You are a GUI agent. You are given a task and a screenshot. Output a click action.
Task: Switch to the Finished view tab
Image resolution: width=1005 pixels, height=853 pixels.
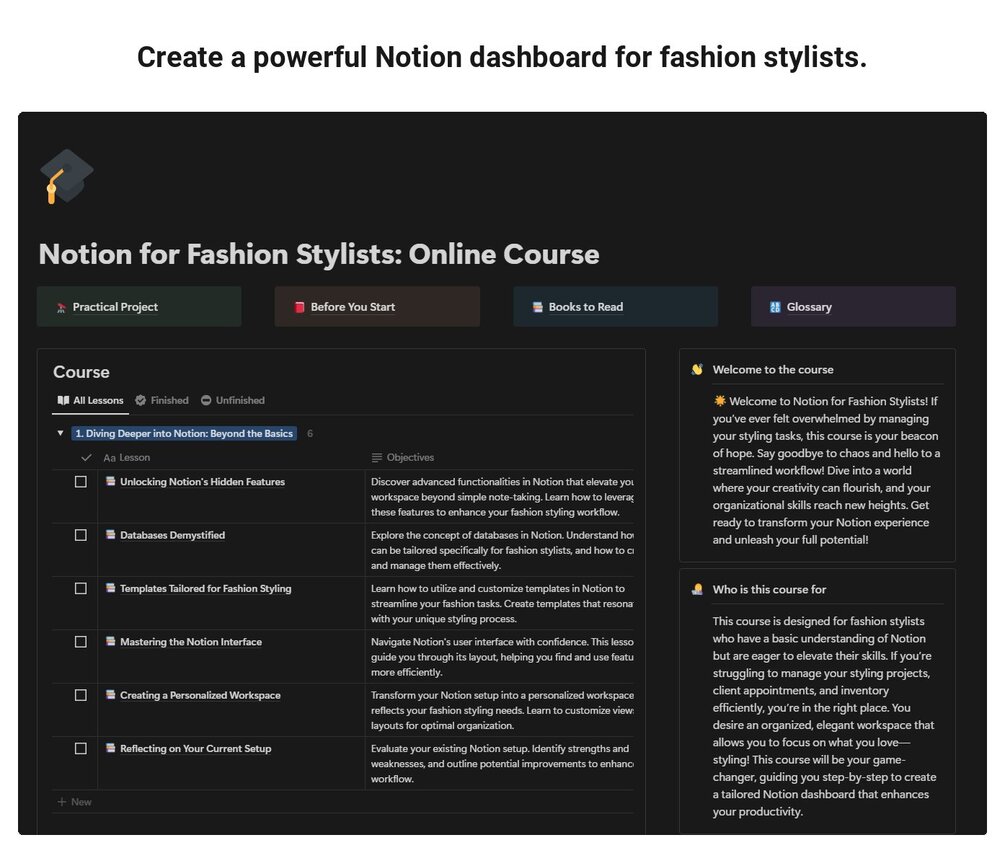pos(162,401)
